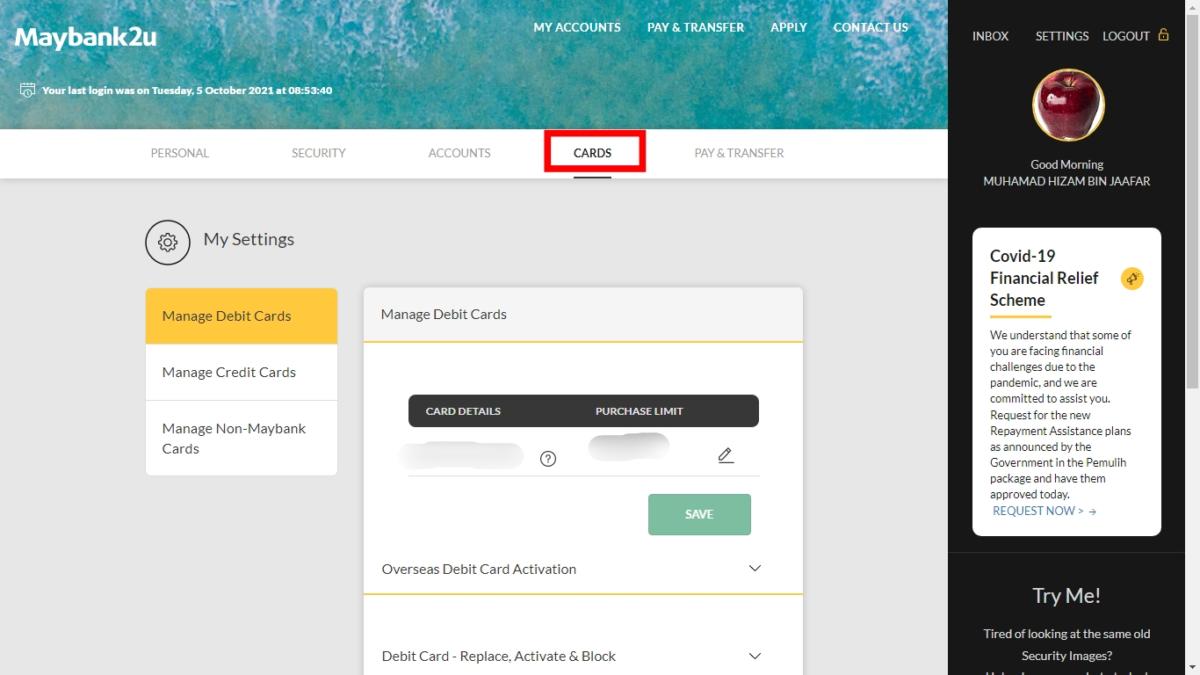The height and width of the screenshot is (675, 1200).
Task: Switch to PAY & TRANSFER settings tab
Action: click(x=739, y=153)
